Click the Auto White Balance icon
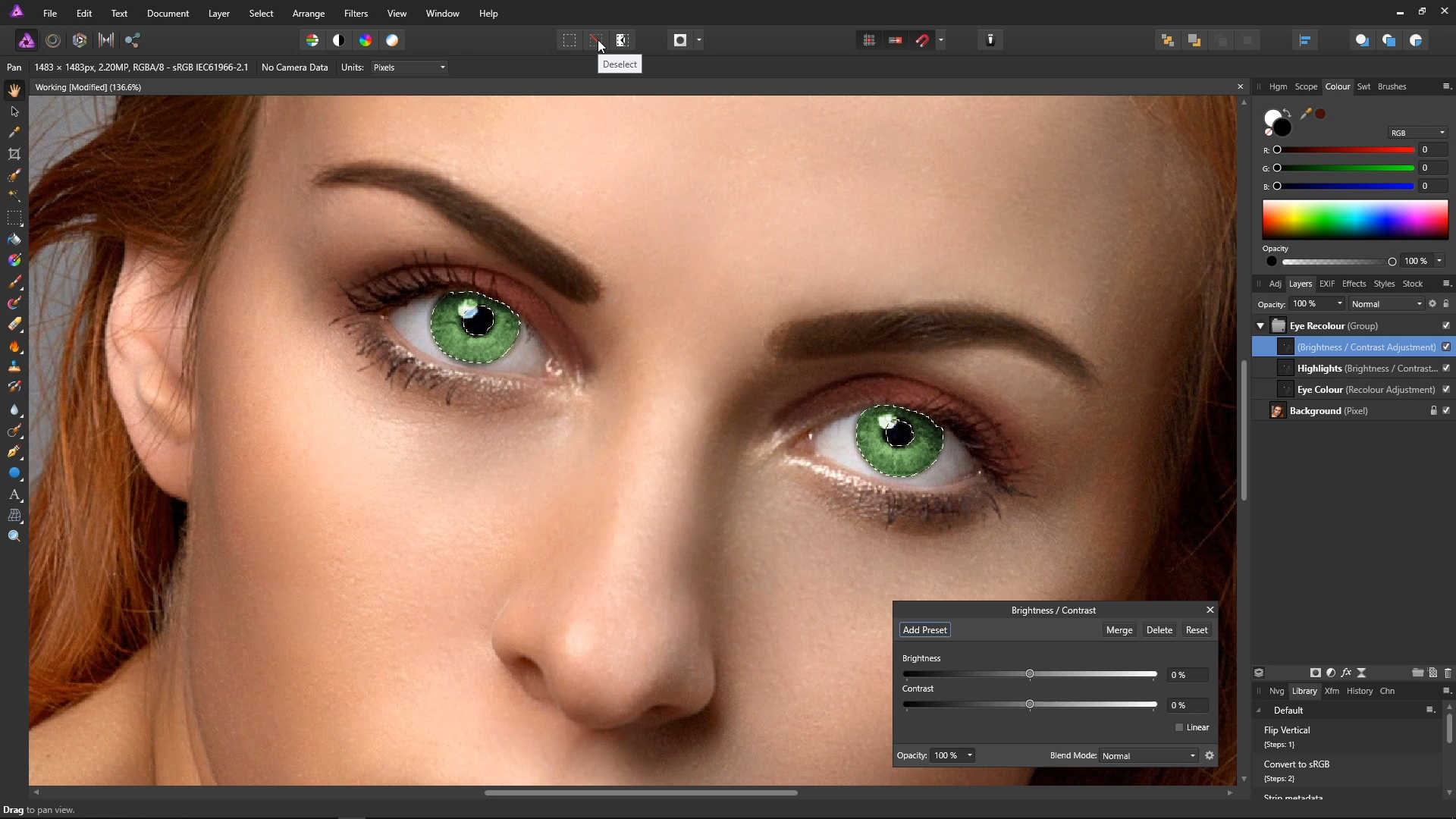 392,40
